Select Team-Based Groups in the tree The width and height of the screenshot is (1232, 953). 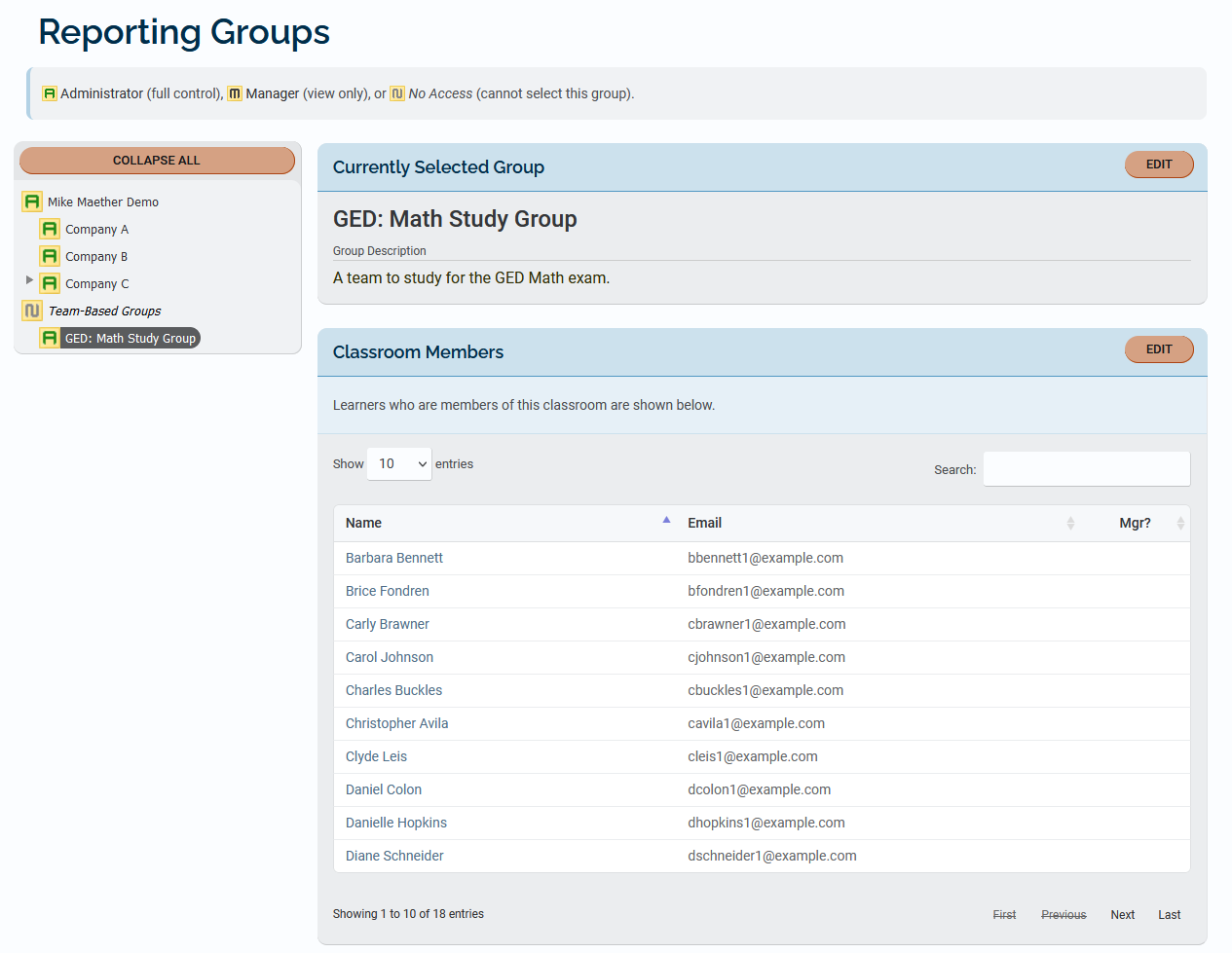[105, 312]
